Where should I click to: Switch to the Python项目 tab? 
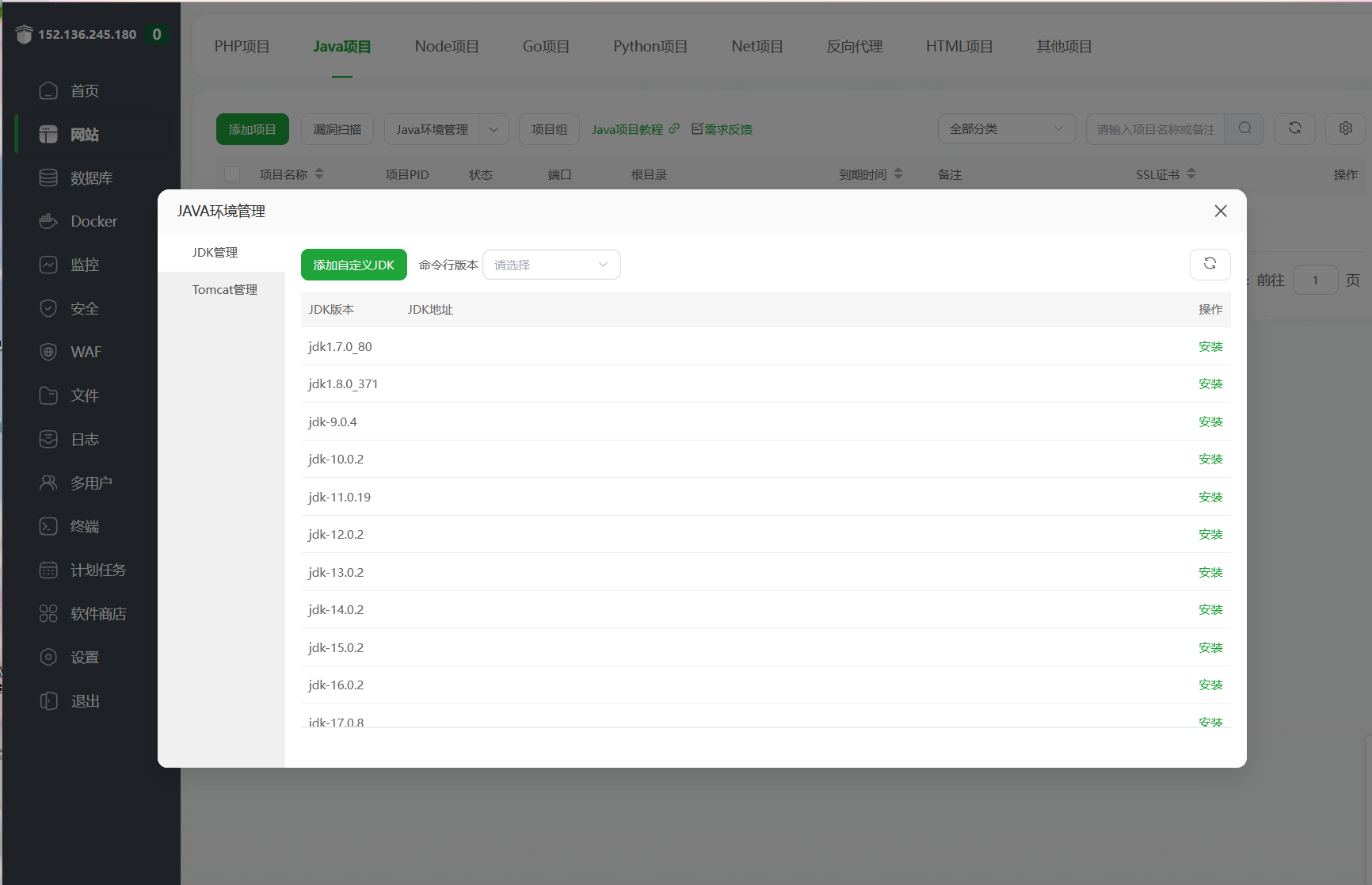pos(650,47)
